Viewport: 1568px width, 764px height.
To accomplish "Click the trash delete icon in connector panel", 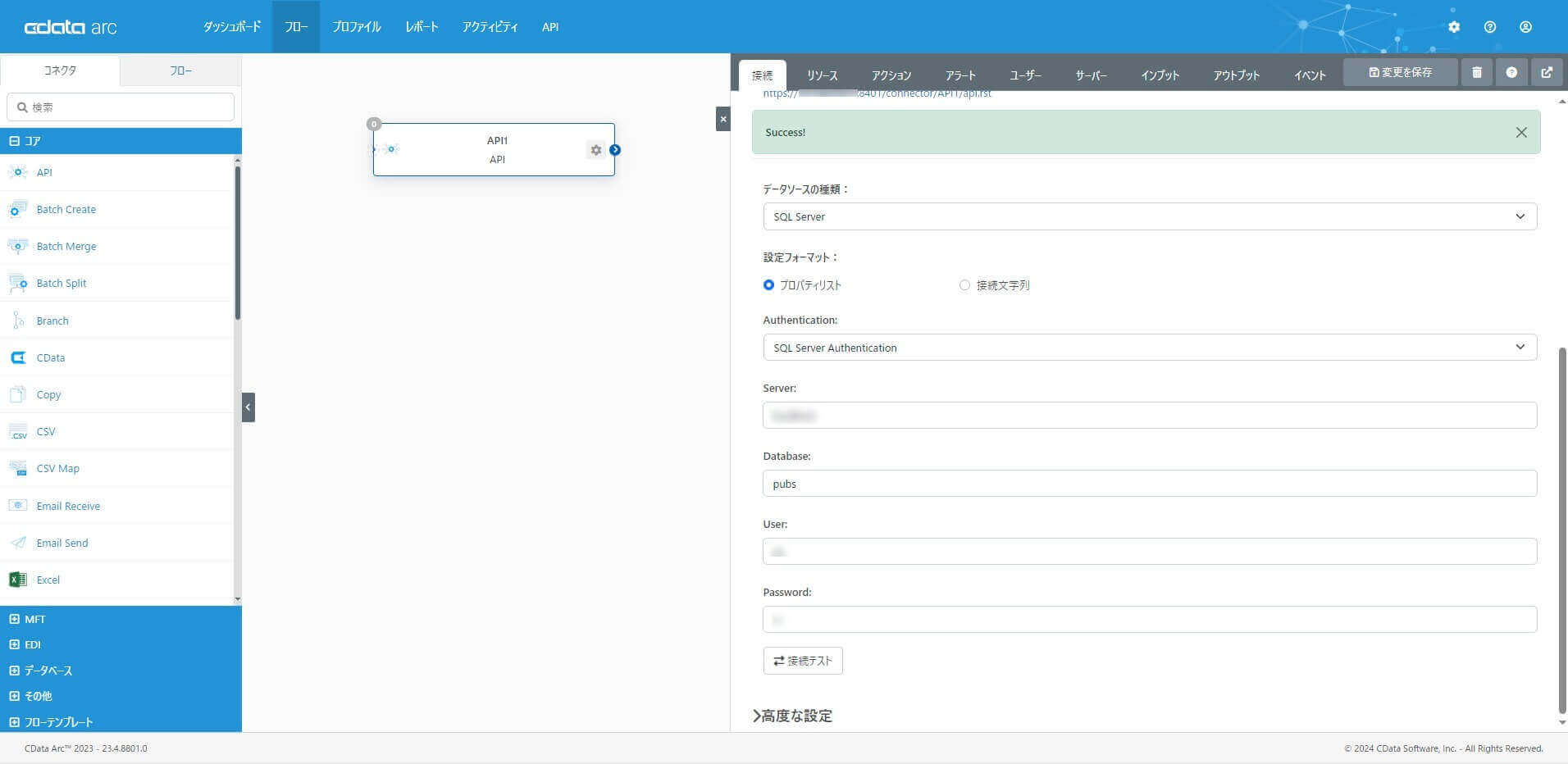I will [1477, 72].
